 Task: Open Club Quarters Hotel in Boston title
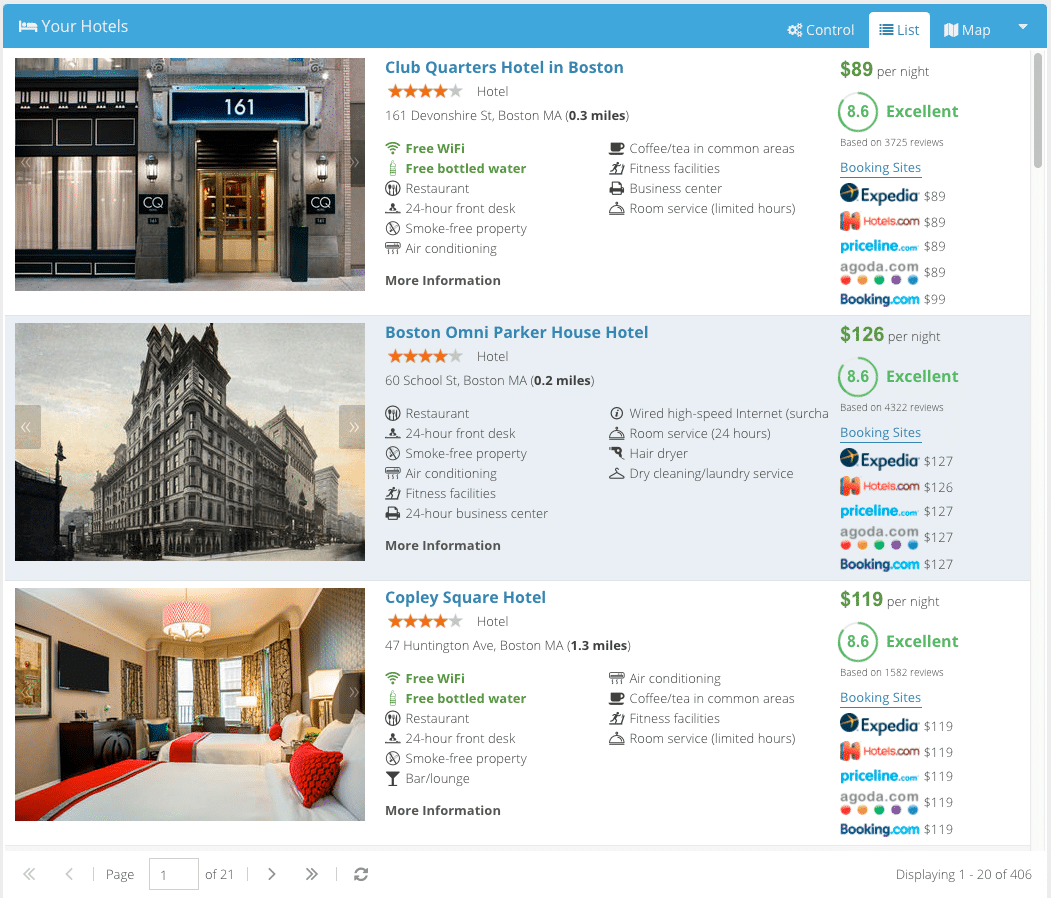pos(504,68)
